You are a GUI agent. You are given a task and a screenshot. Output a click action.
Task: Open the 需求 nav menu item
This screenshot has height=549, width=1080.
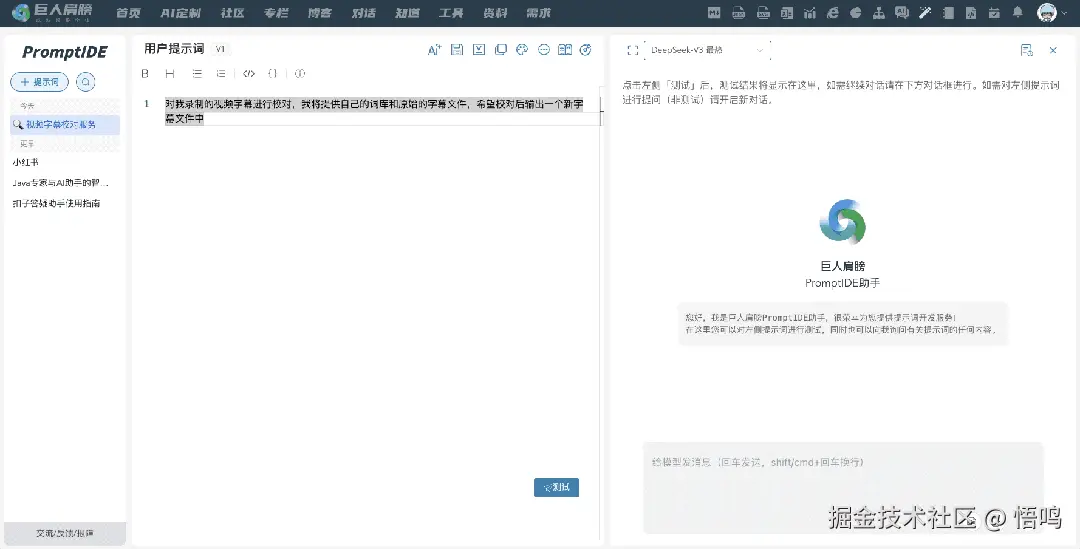tap(538, 12)
